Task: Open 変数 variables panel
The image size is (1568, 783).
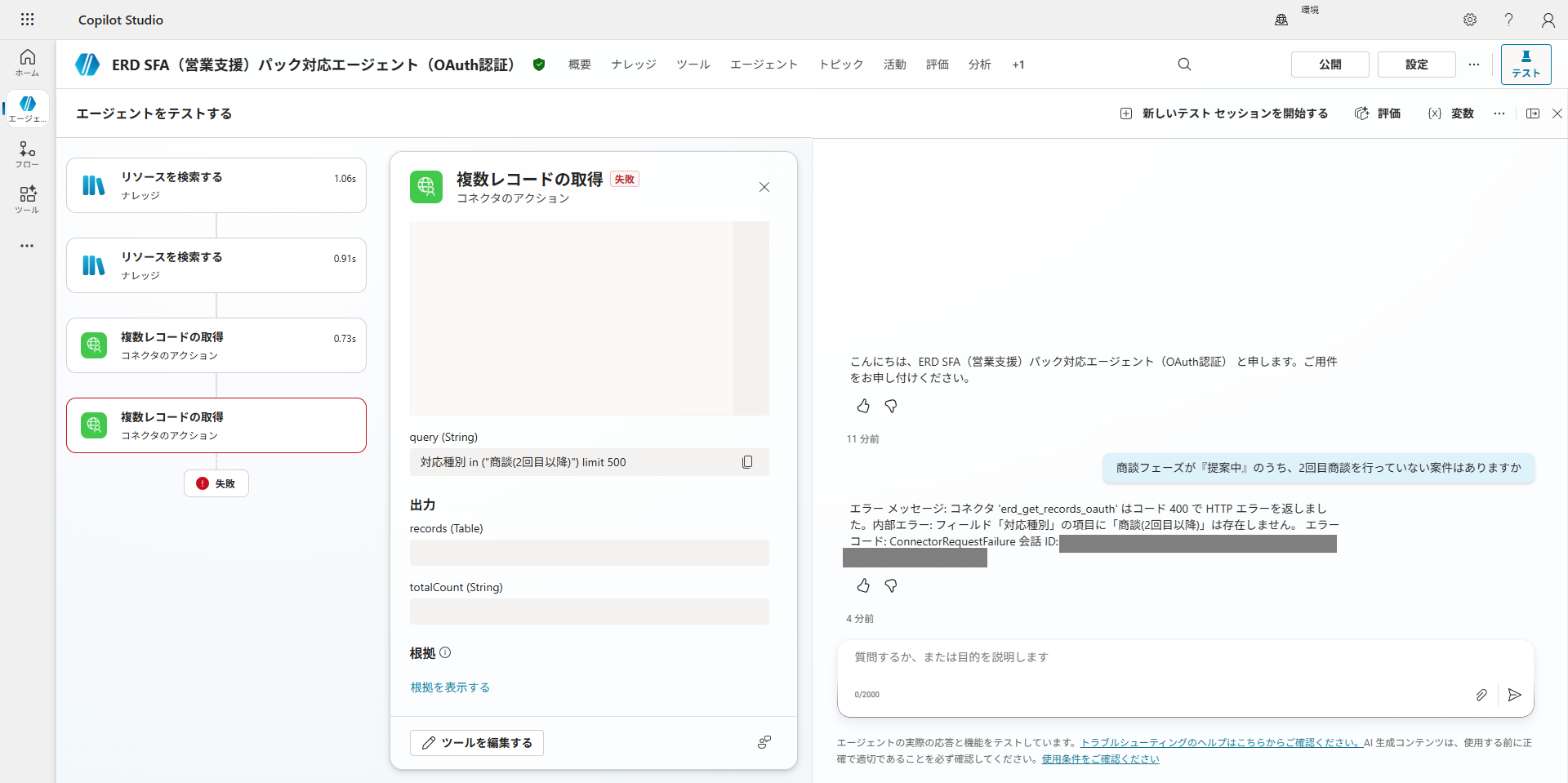Action: tap(1451, 113)
